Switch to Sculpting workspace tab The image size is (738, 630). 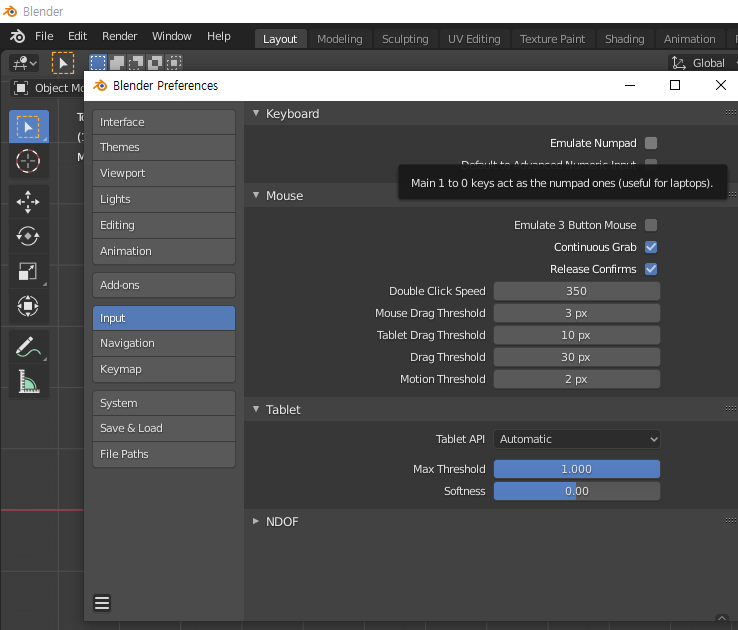[405, 39]
